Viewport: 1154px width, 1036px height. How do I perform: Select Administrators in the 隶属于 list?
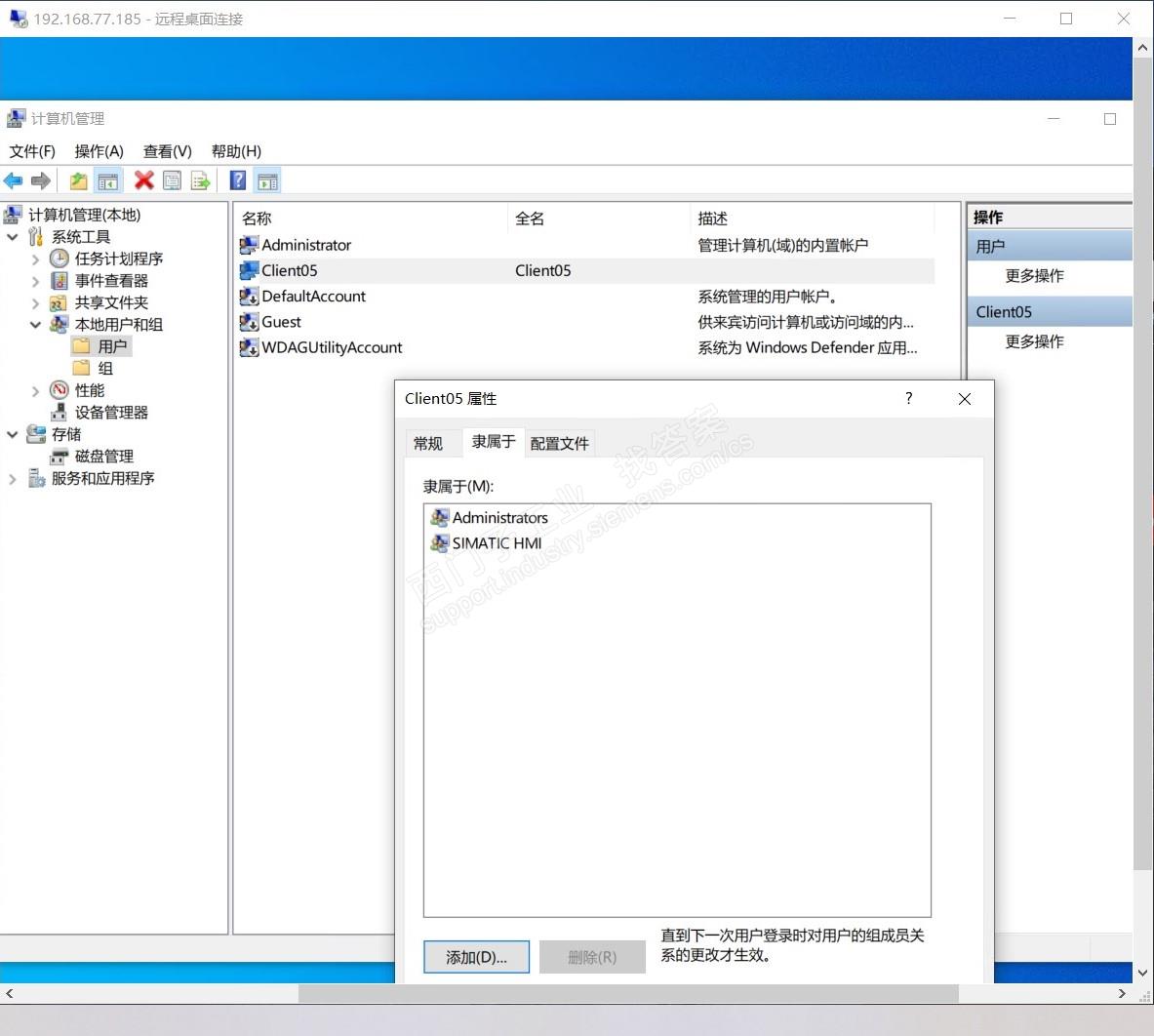[490, 517]
